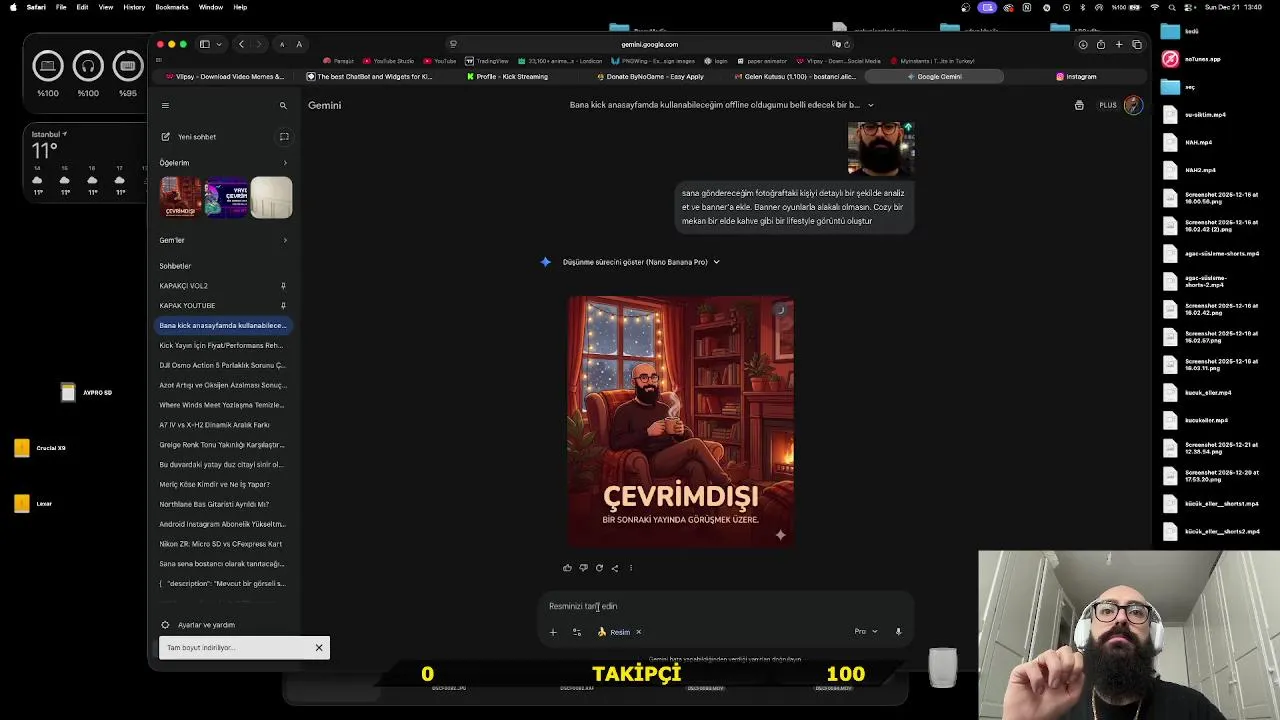Unpin the KAPAK YOUTUBE chat

pyautogui.click(x=283, y=306)
